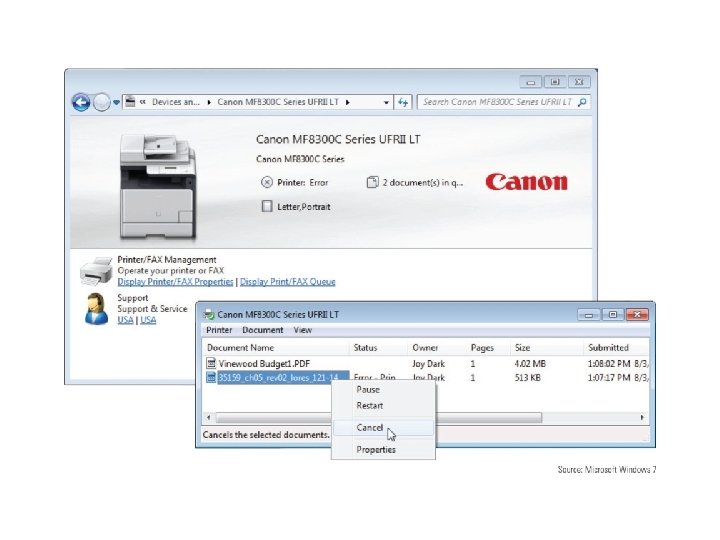
Task: Click the documents in queue icon
Action: pyautogui.click(x=372, y=182)
